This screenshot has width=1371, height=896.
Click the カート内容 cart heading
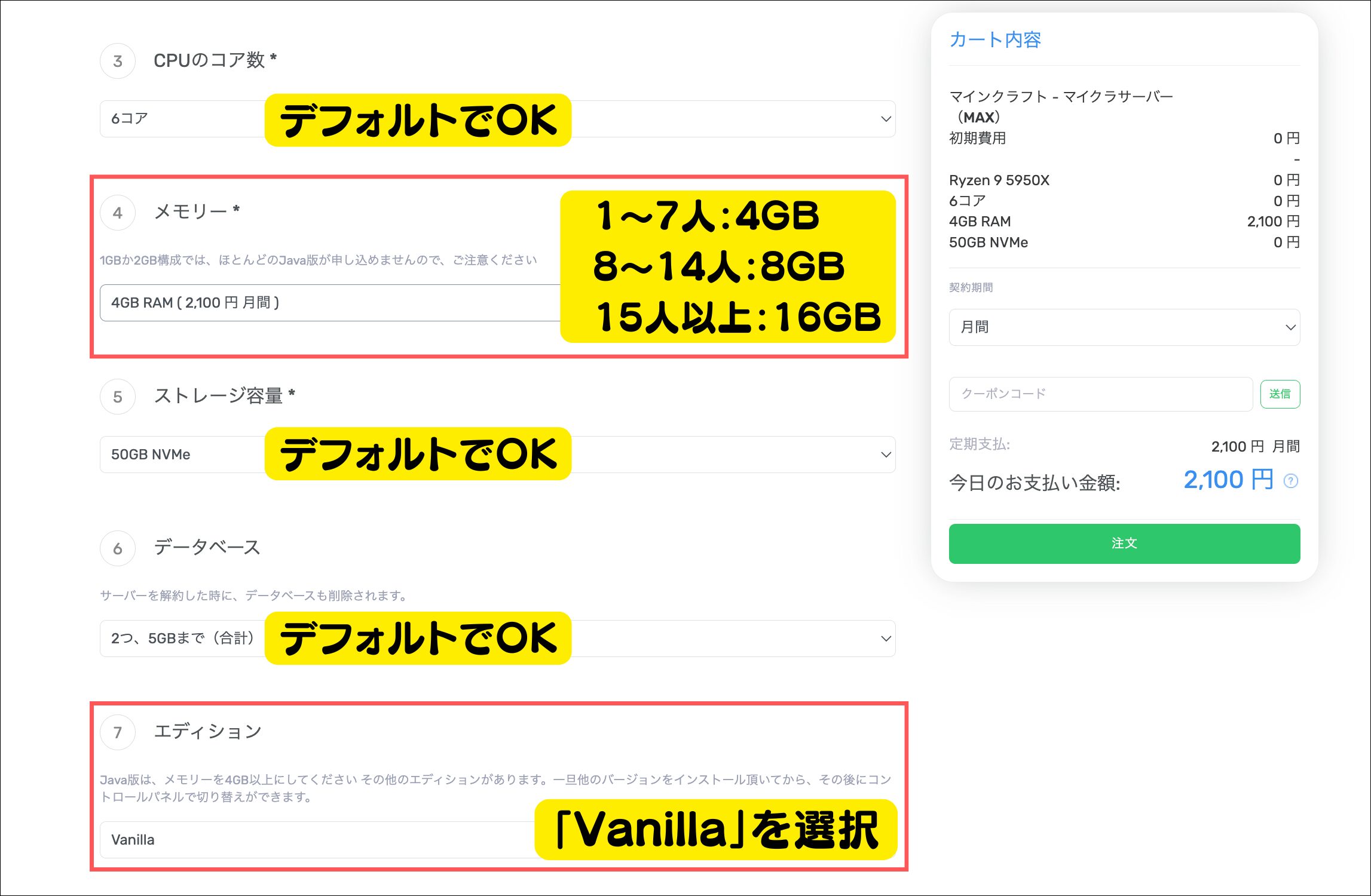(x=995, y=40)
